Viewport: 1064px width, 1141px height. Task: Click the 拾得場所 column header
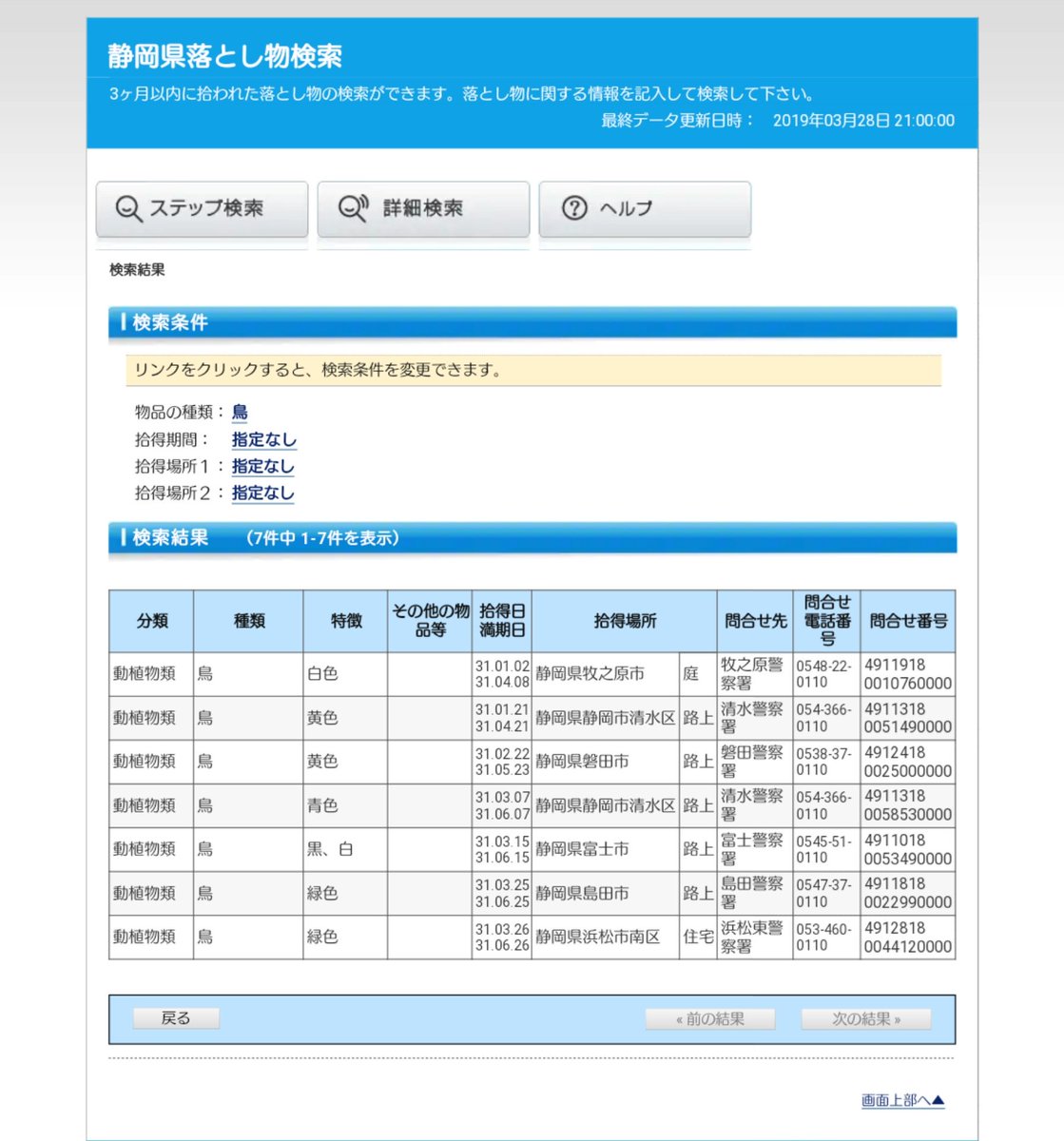point(624,621)
